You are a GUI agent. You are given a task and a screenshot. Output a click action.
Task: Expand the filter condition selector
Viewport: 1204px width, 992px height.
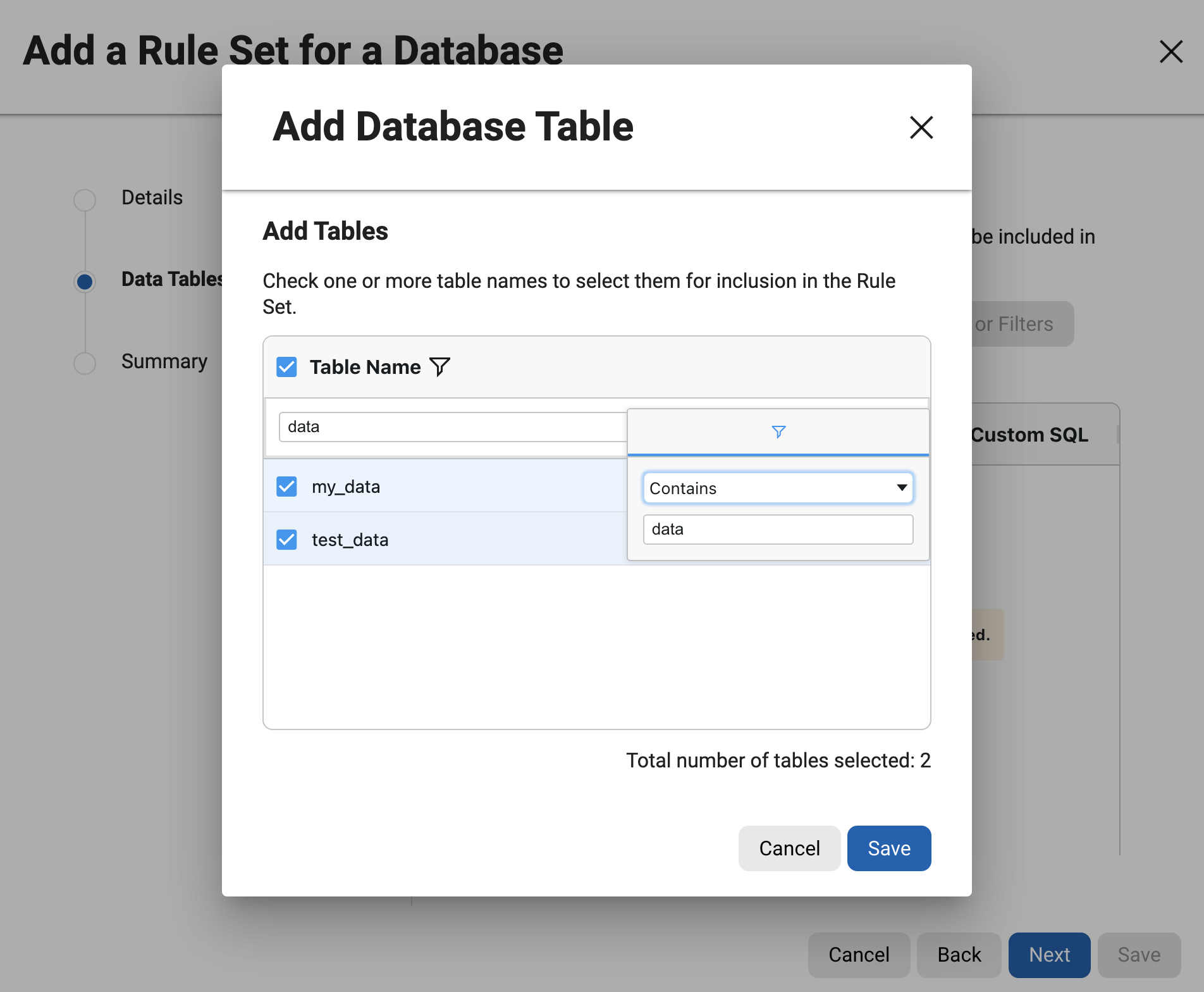coord(777,488)
